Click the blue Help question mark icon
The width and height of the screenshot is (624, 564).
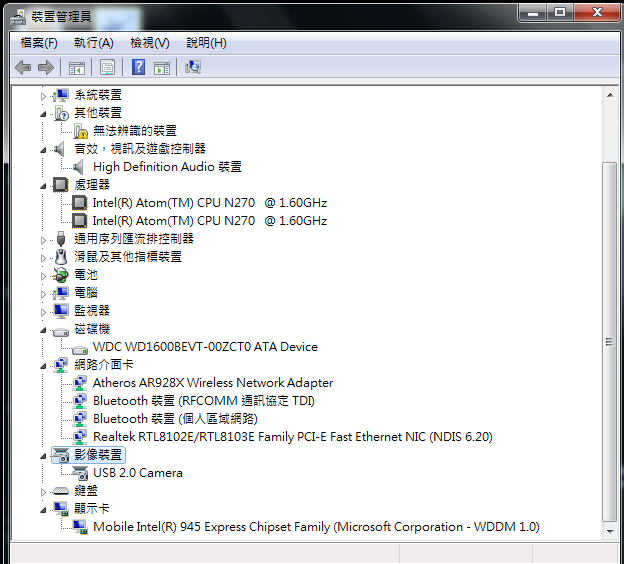138,67
